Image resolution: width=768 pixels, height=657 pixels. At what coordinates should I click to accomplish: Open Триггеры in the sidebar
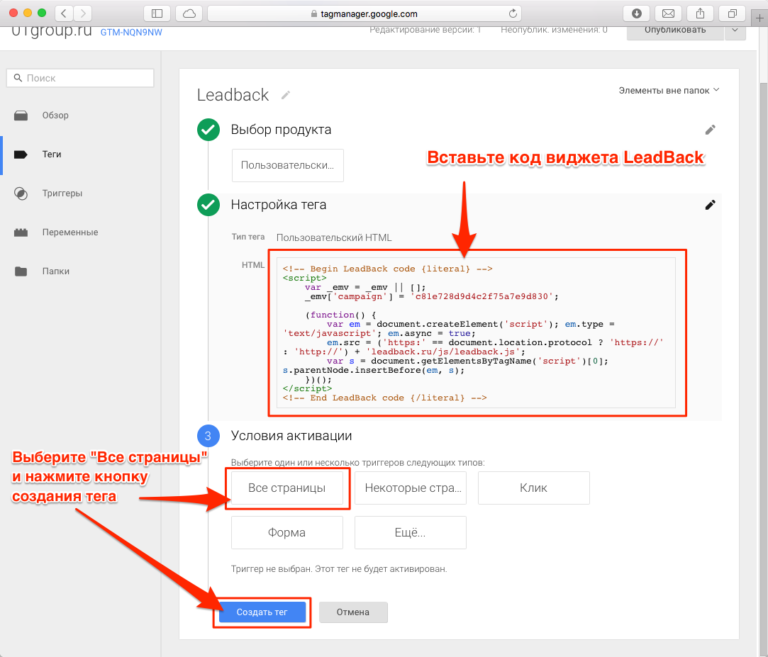coord(62,193)
